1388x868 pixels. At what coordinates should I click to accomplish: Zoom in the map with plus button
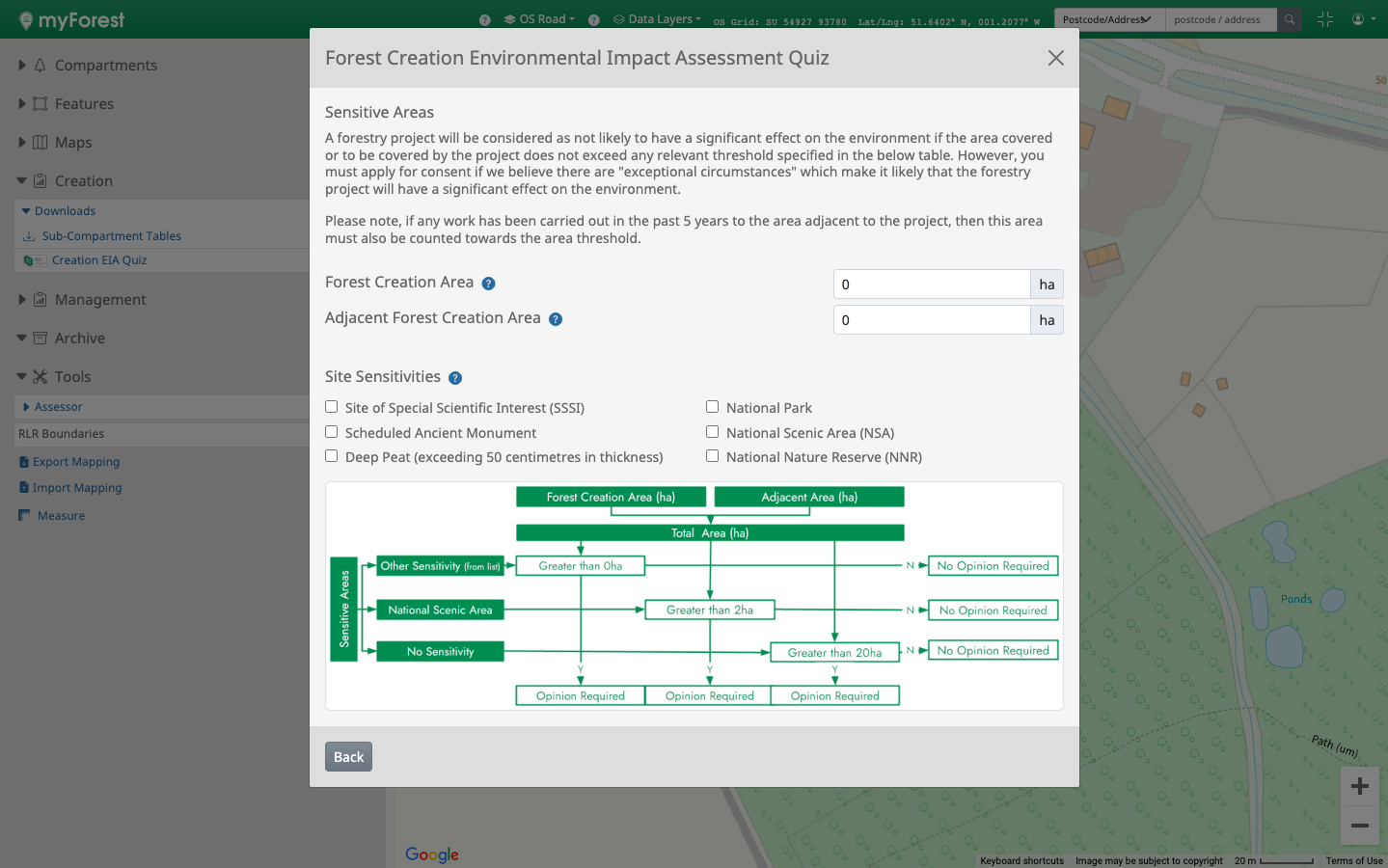coord(1360,786)
